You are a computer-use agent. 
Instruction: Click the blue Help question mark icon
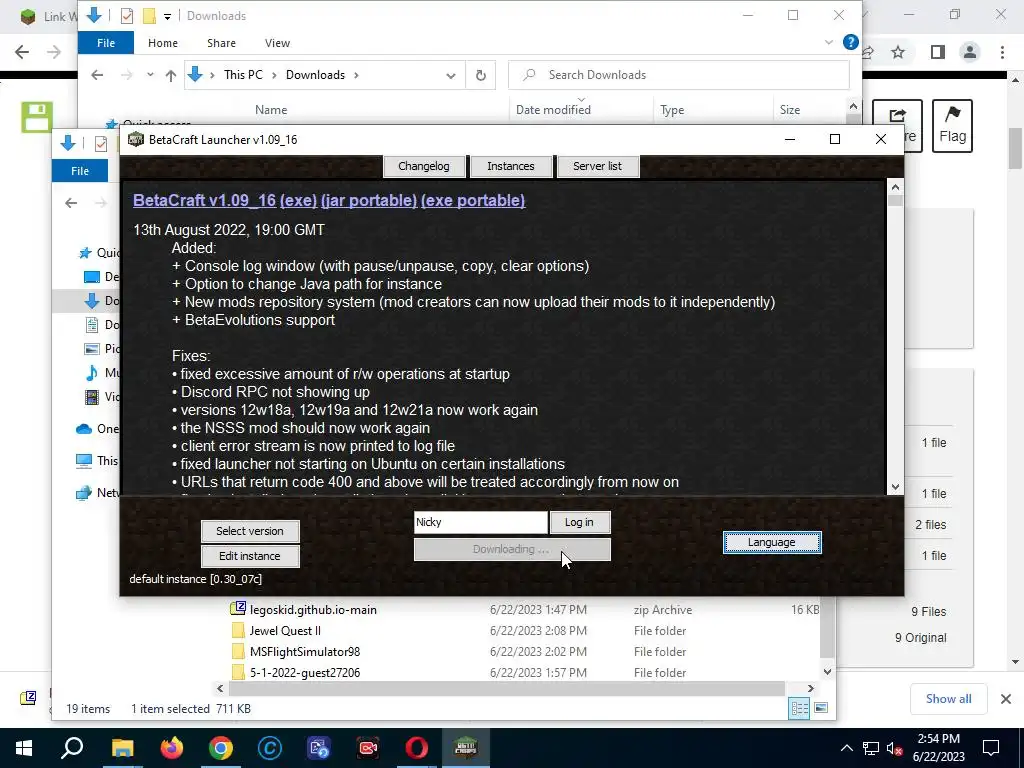[850, 42]
